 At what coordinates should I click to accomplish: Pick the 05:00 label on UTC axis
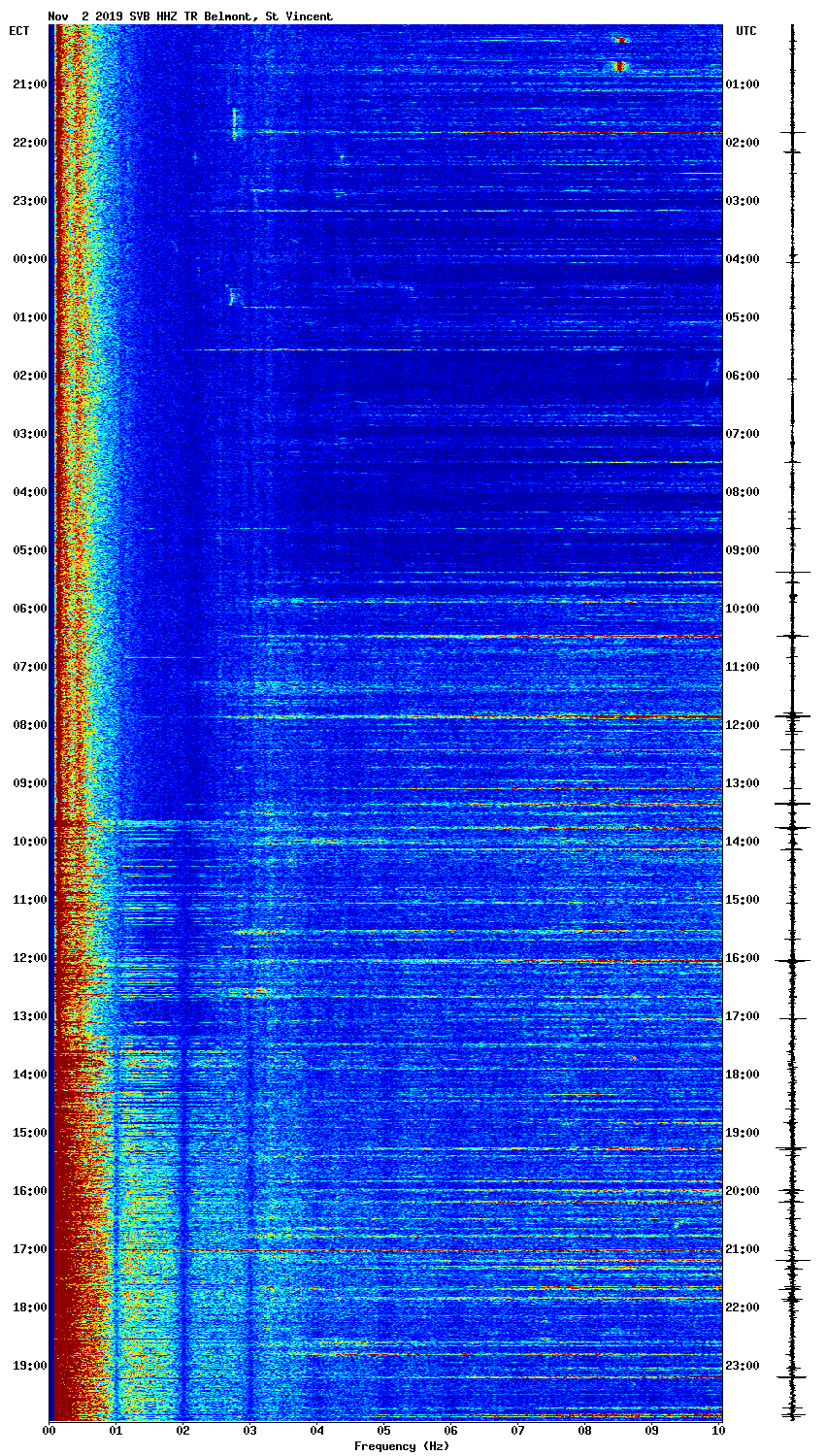click(x=743, y=317)
